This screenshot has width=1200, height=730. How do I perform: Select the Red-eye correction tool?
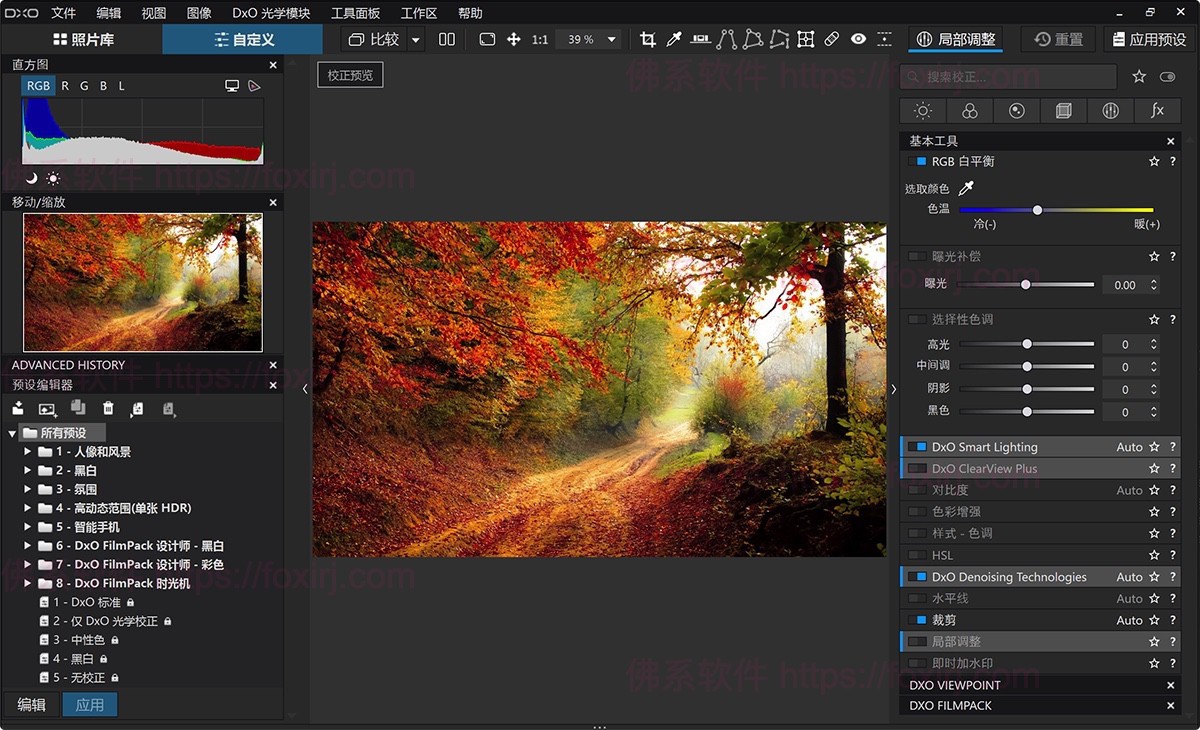pos(859,39)
